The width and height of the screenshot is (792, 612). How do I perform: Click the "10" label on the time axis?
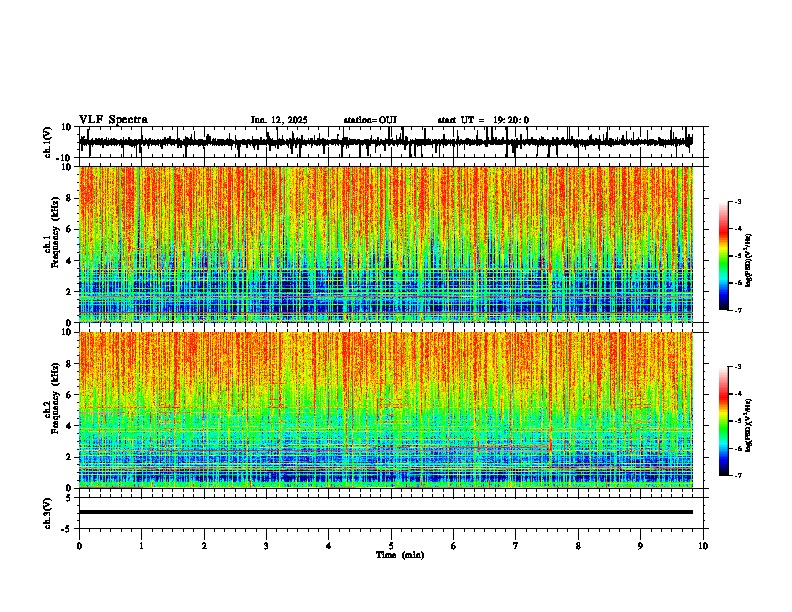pyautogui.click(x=703, y=546)
